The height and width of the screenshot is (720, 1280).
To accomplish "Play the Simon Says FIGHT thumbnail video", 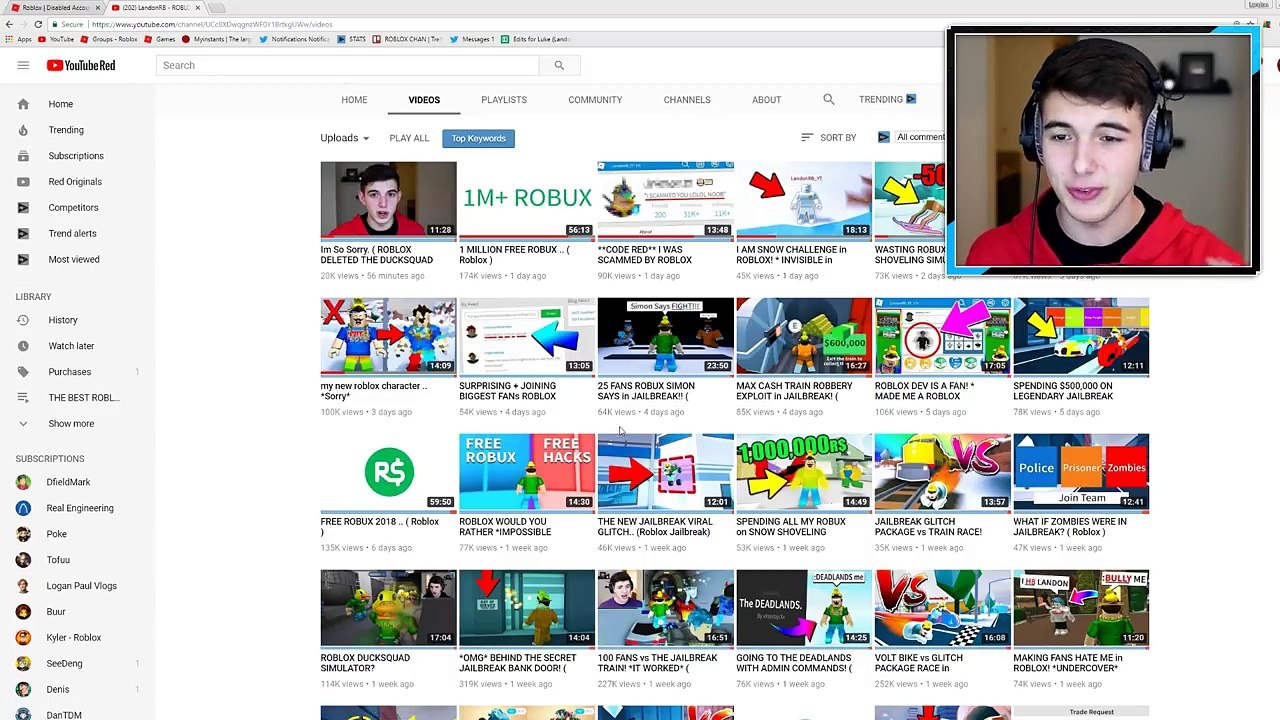I will point(665,336).
